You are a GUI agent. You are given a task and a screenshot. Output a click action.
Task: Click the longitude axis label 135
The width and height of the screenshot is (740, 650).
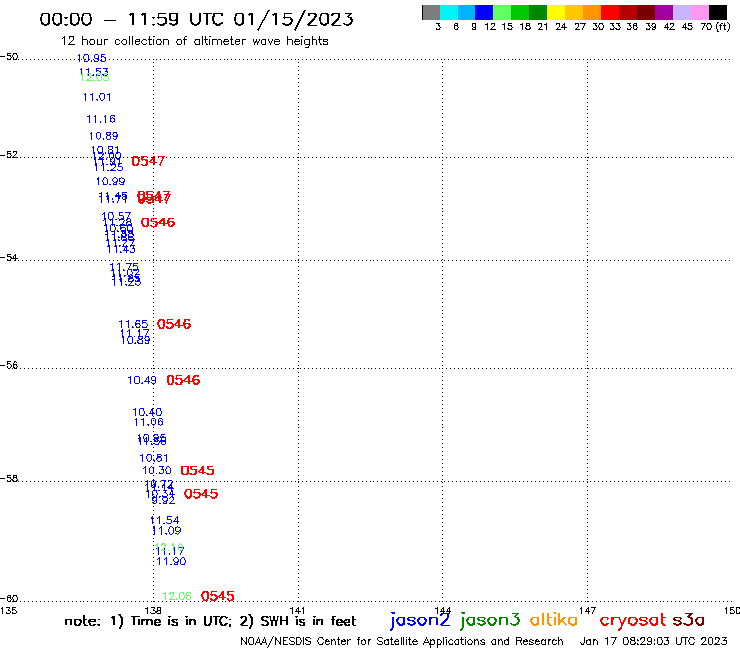click(x=8, y=610)
